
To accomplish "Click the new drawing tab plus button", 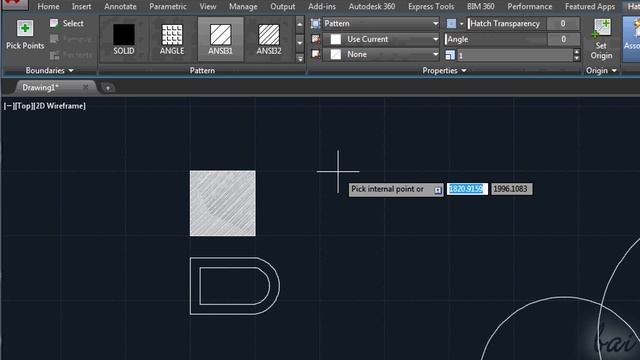I will coord(108,88).
